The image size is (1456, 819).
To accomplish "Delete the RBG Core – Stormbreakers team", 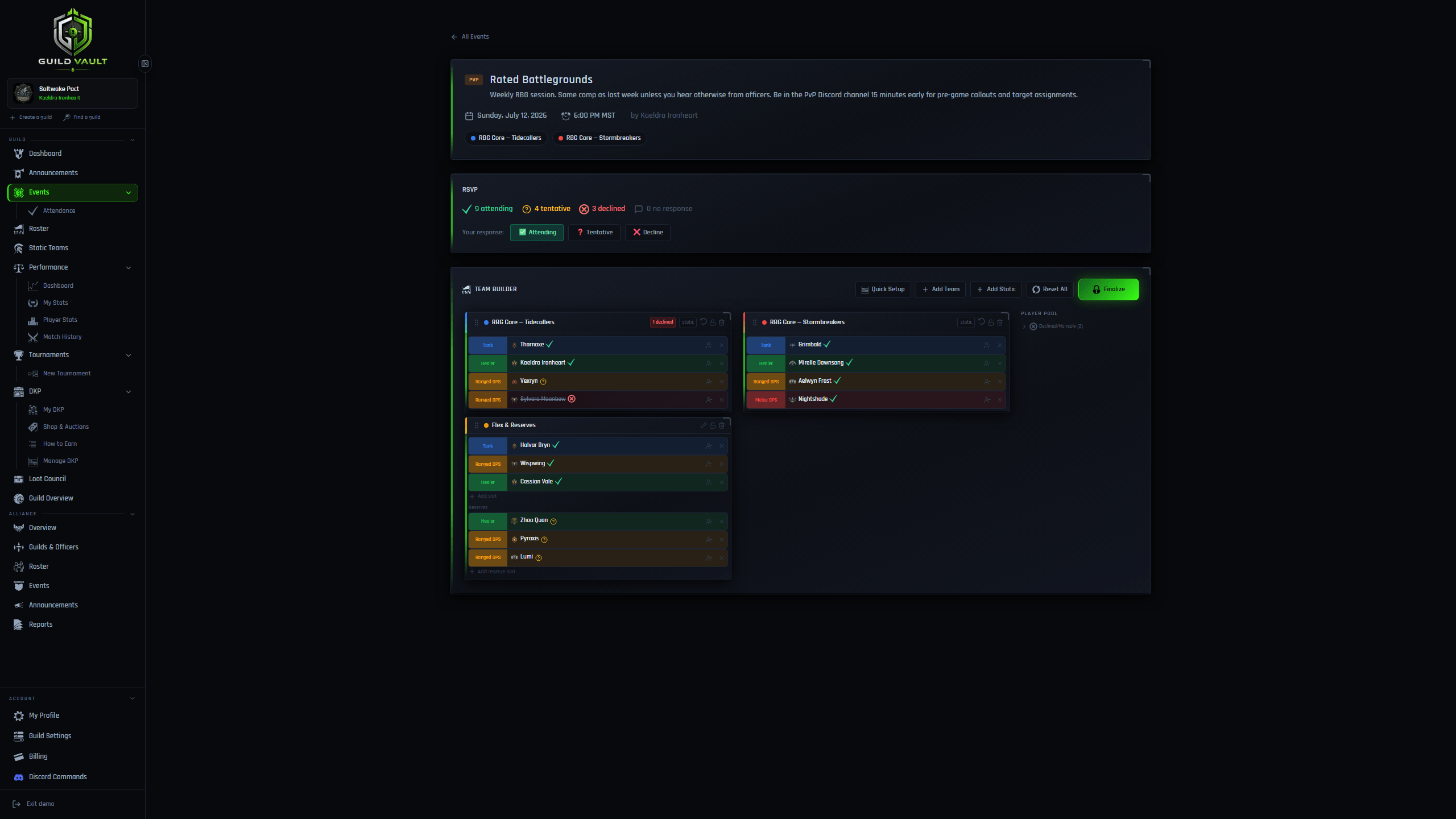I will 1000,322.
